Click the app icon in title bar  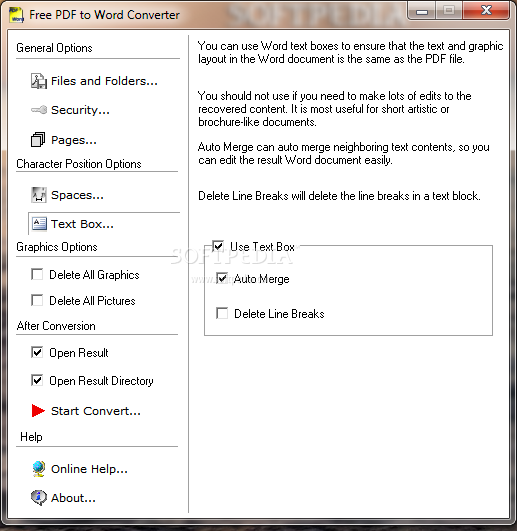tap(16, 15)
